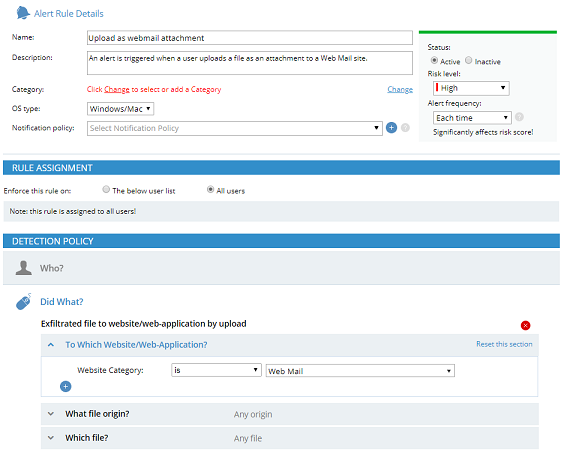Image resolution: width=564 pixels, height=451 pixels.
Task: Open the Risk level High dropdown
Action: 471,88
